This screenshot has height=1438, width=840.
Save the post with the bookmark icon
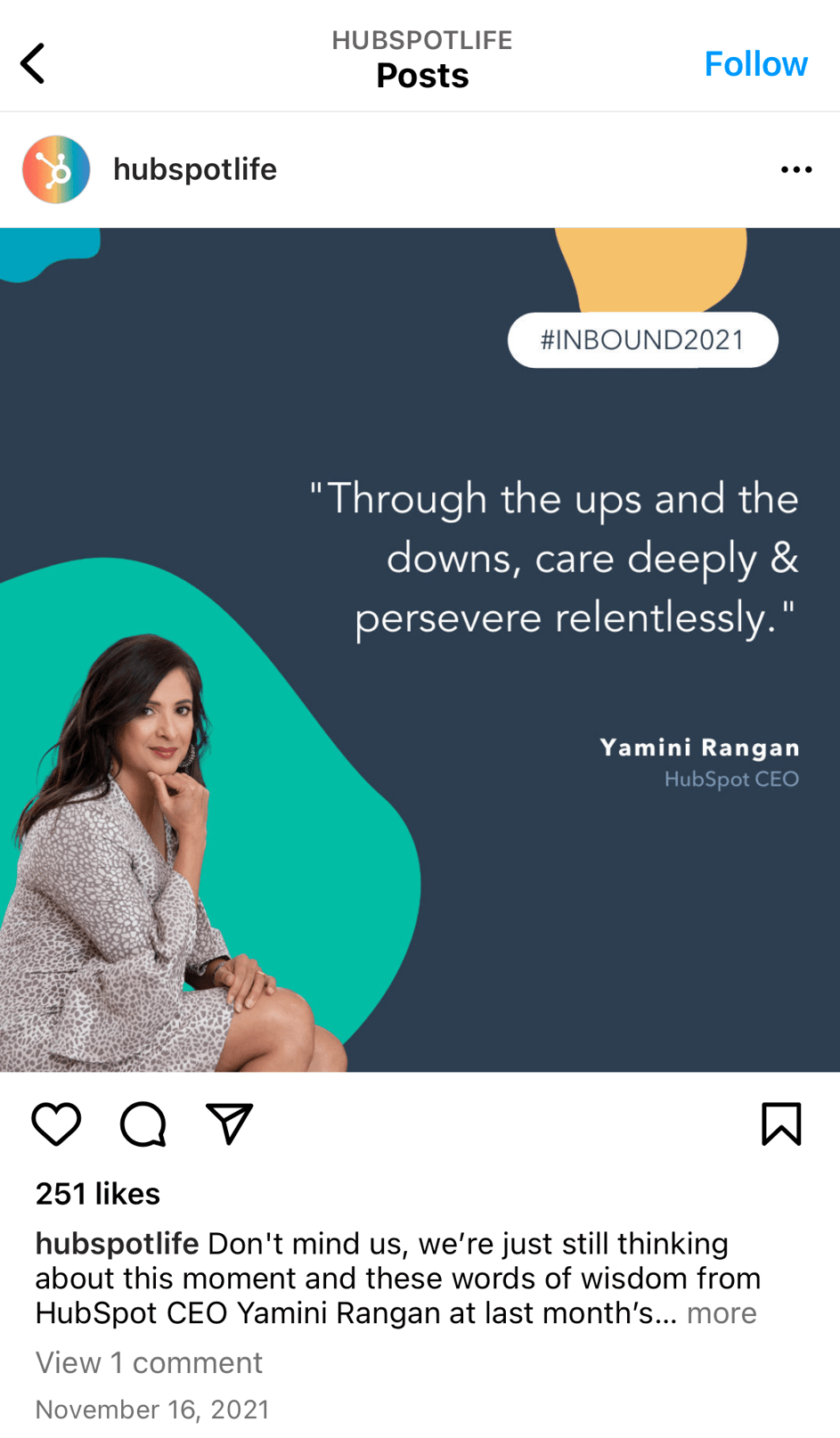point(781,1123)
